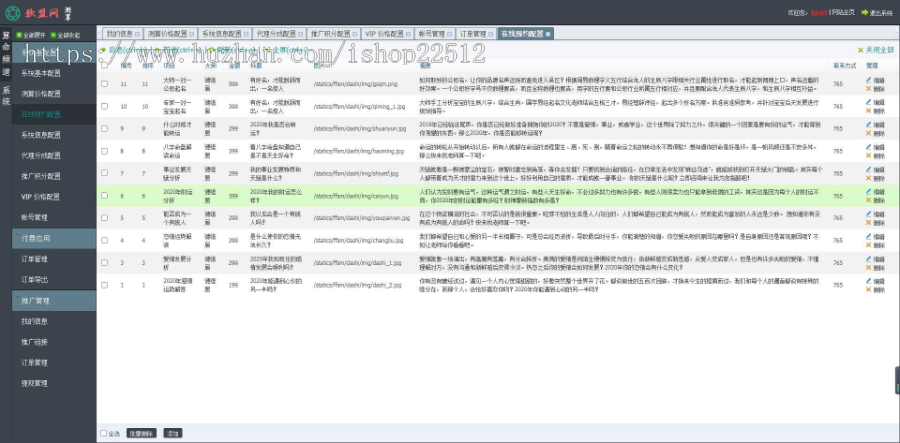Screen dimensions: 900x443
Task: Tick the checkbox for row 8
Action: (104, 151)
